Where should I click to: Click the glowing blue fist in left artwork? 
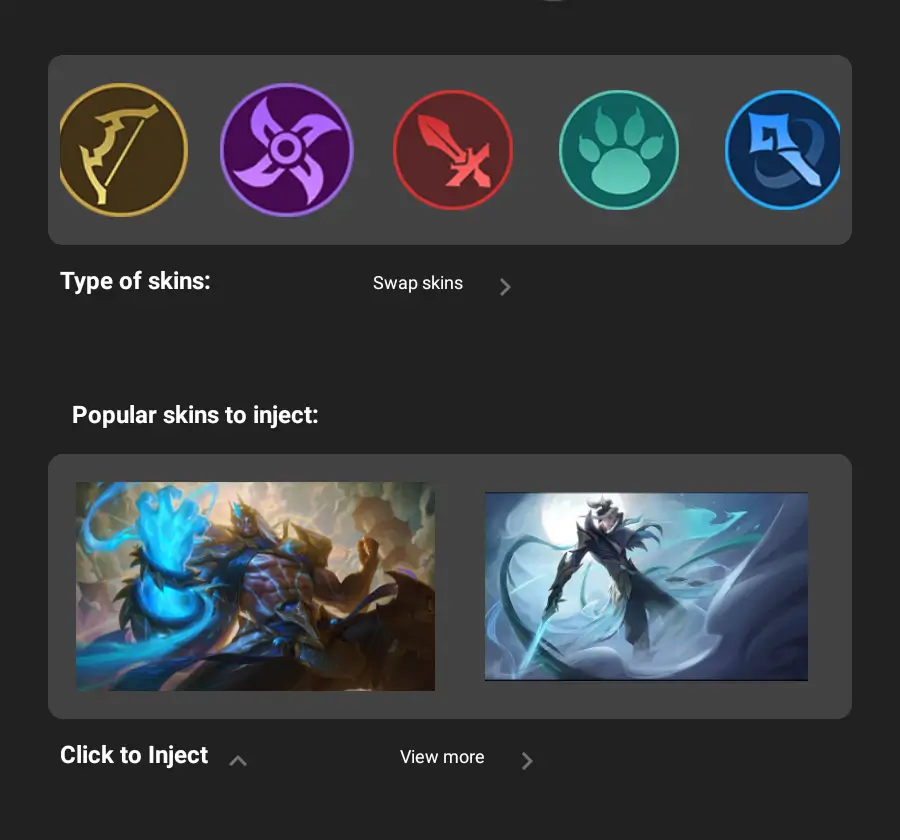click(166, 528)
